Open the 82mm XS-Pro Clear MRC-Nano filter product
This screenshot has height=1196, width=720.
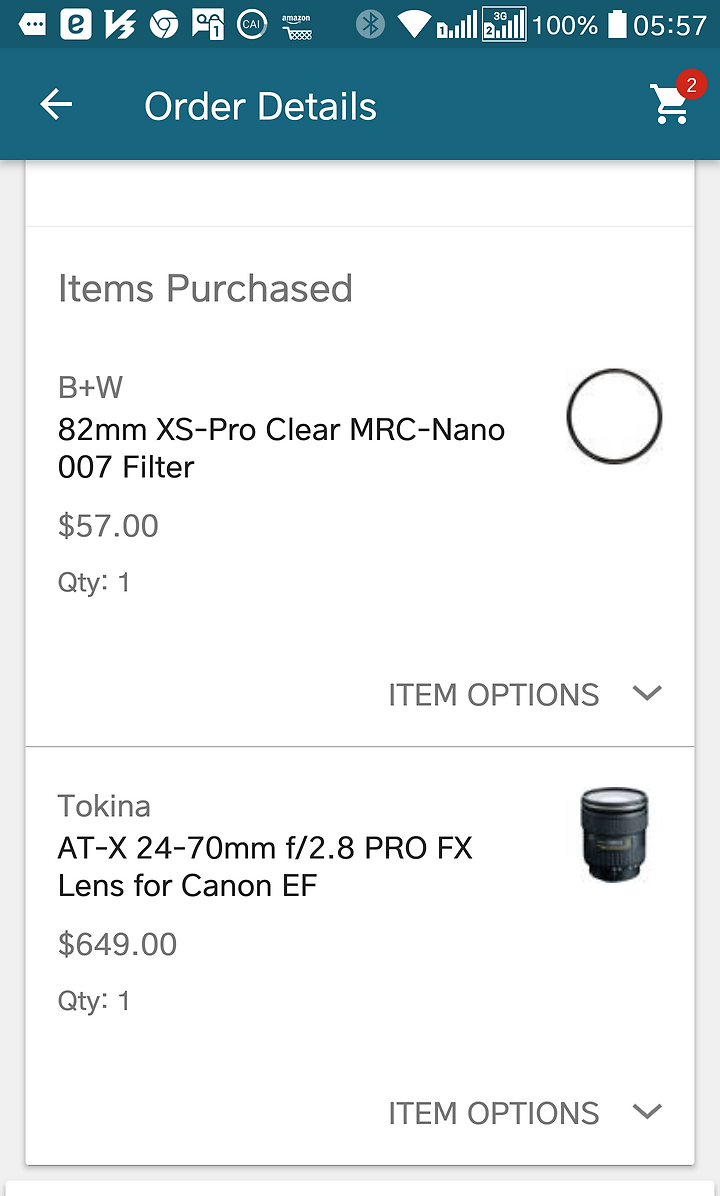(x=281, y=448)
